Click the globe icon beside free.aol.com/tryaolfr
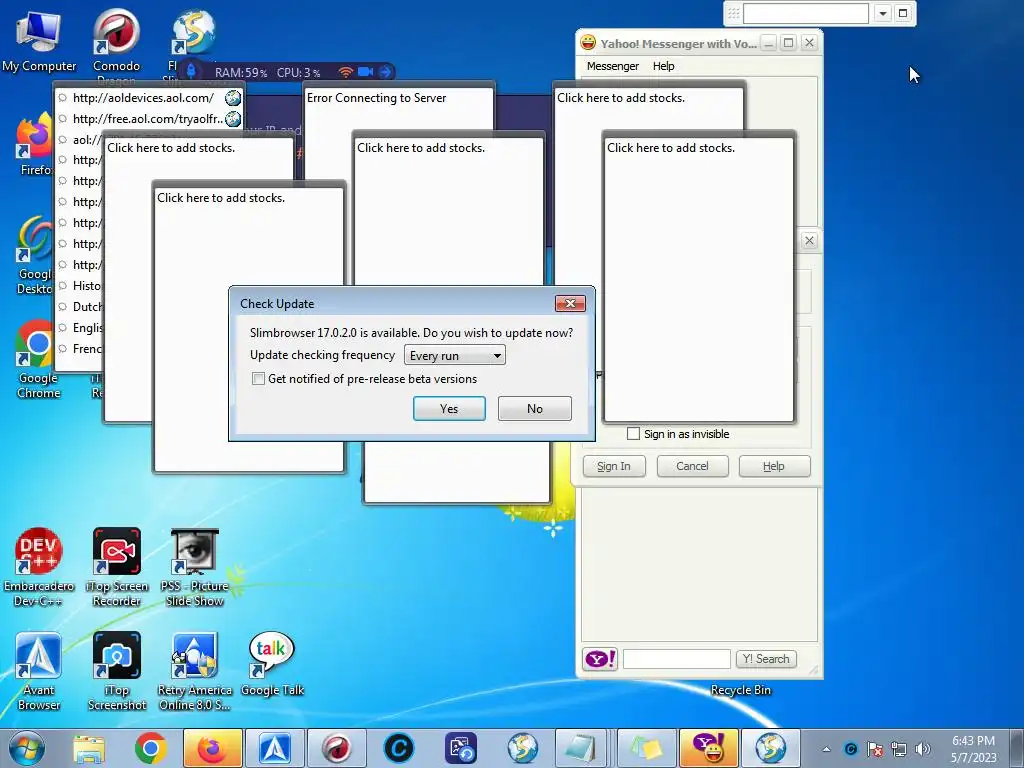This screenshot has width=1024, height=768. 233,119
